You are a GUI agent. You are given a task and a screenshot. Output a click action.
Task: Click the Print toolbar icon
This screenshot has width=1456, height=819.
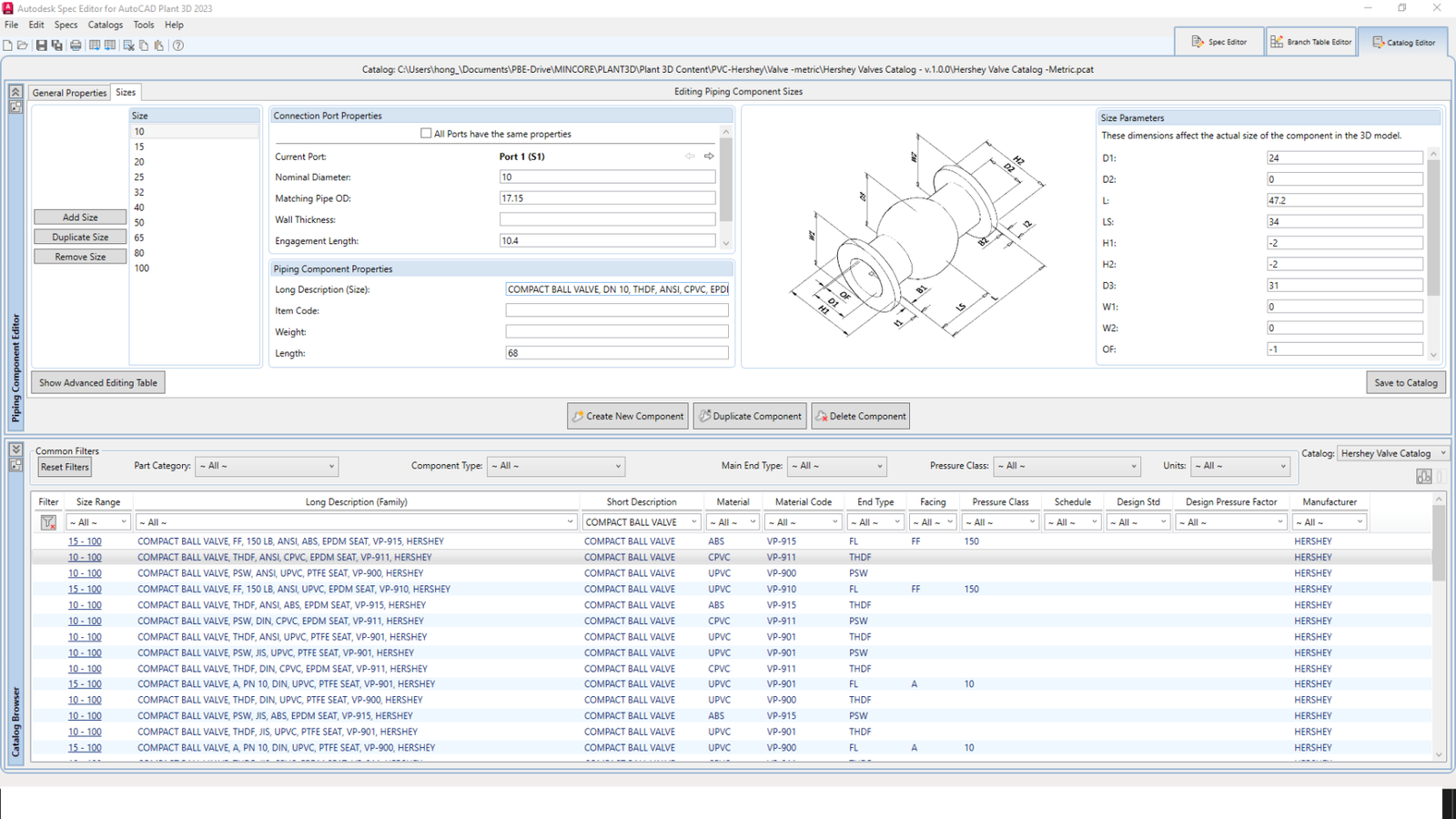coord(76,45)
